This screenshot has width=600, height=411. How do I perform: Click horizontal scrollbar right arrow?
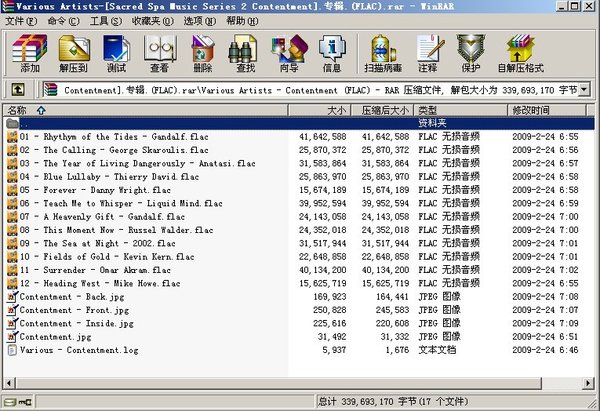[588, 383]
